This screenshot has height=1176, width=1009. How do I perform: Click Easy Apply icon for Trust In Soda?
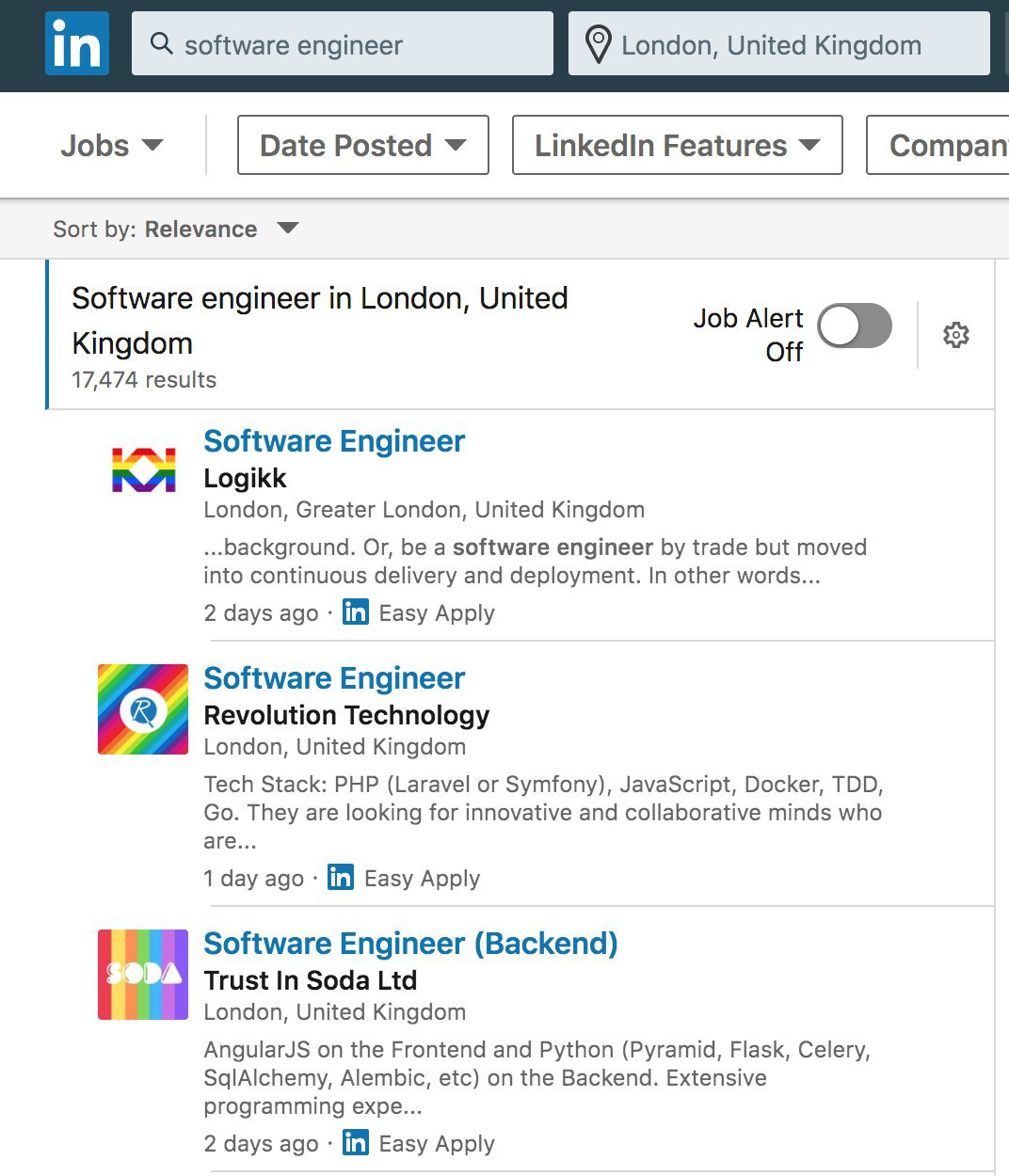point(356,1143)
